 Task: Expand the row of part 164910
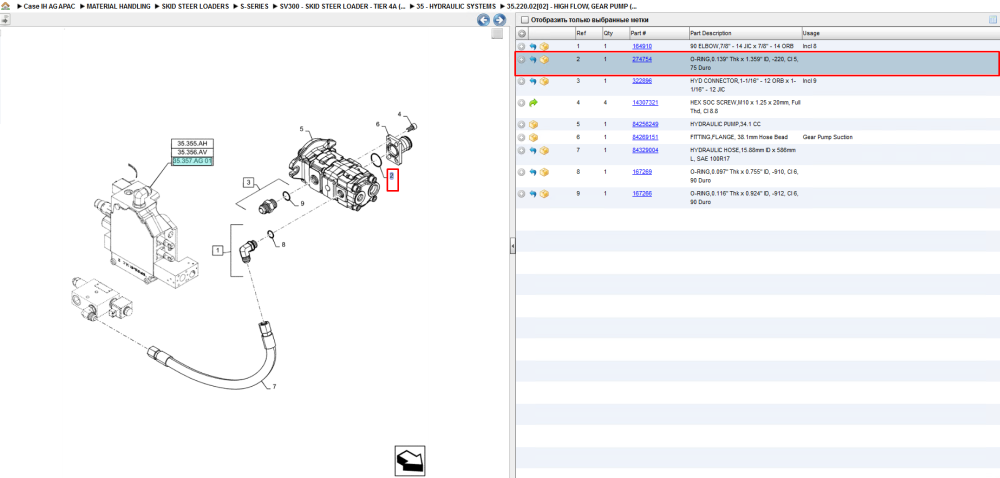(522, 47)
